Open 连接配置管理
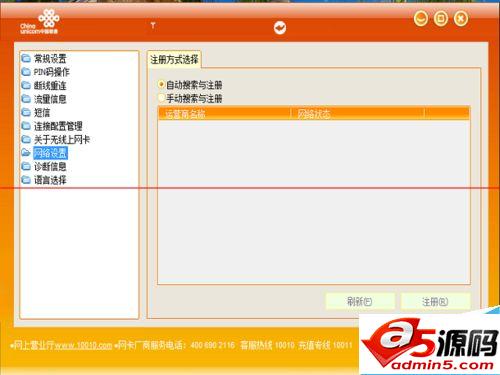 pos(58,126)
